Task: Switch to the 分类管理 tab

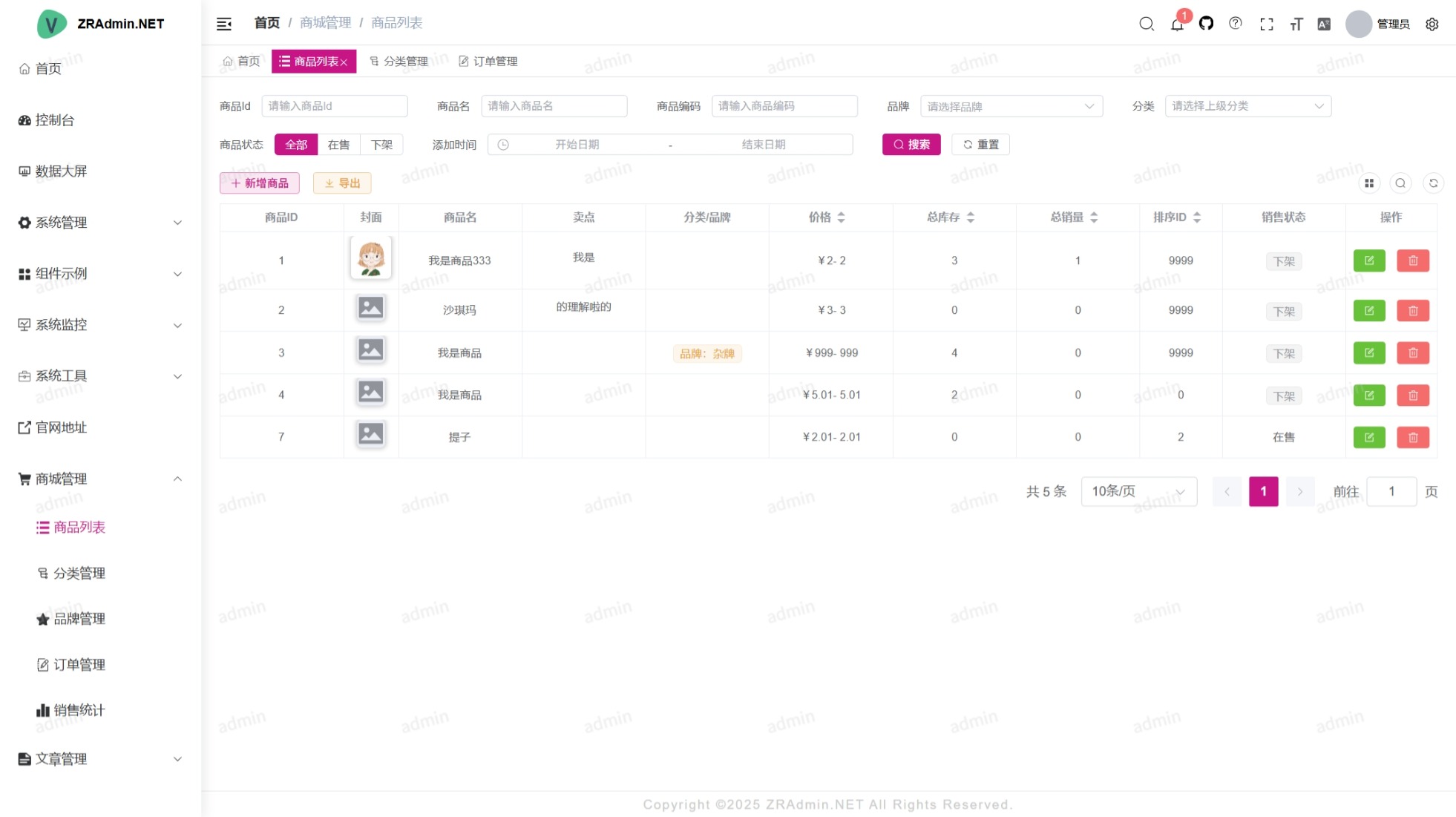Action: tap(399, 62)
